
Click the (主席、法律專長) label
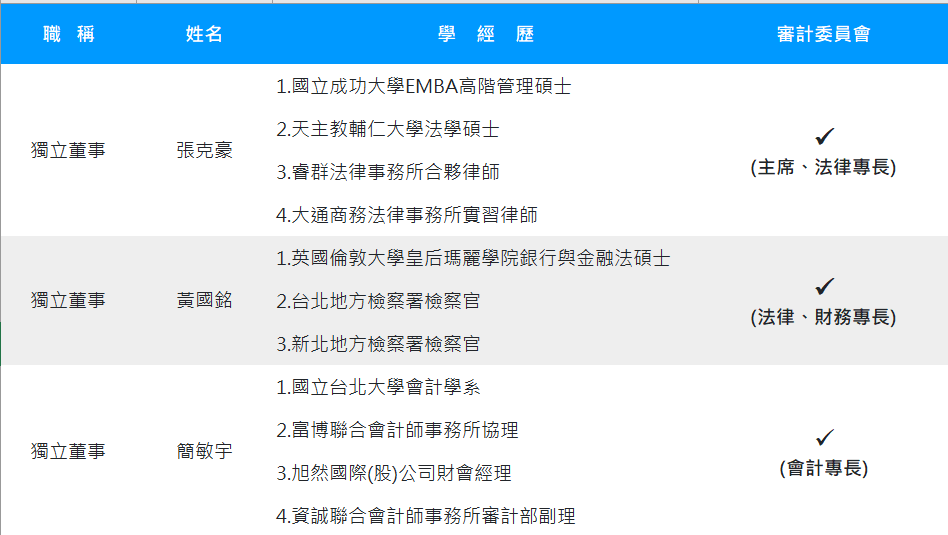(823, 168)
